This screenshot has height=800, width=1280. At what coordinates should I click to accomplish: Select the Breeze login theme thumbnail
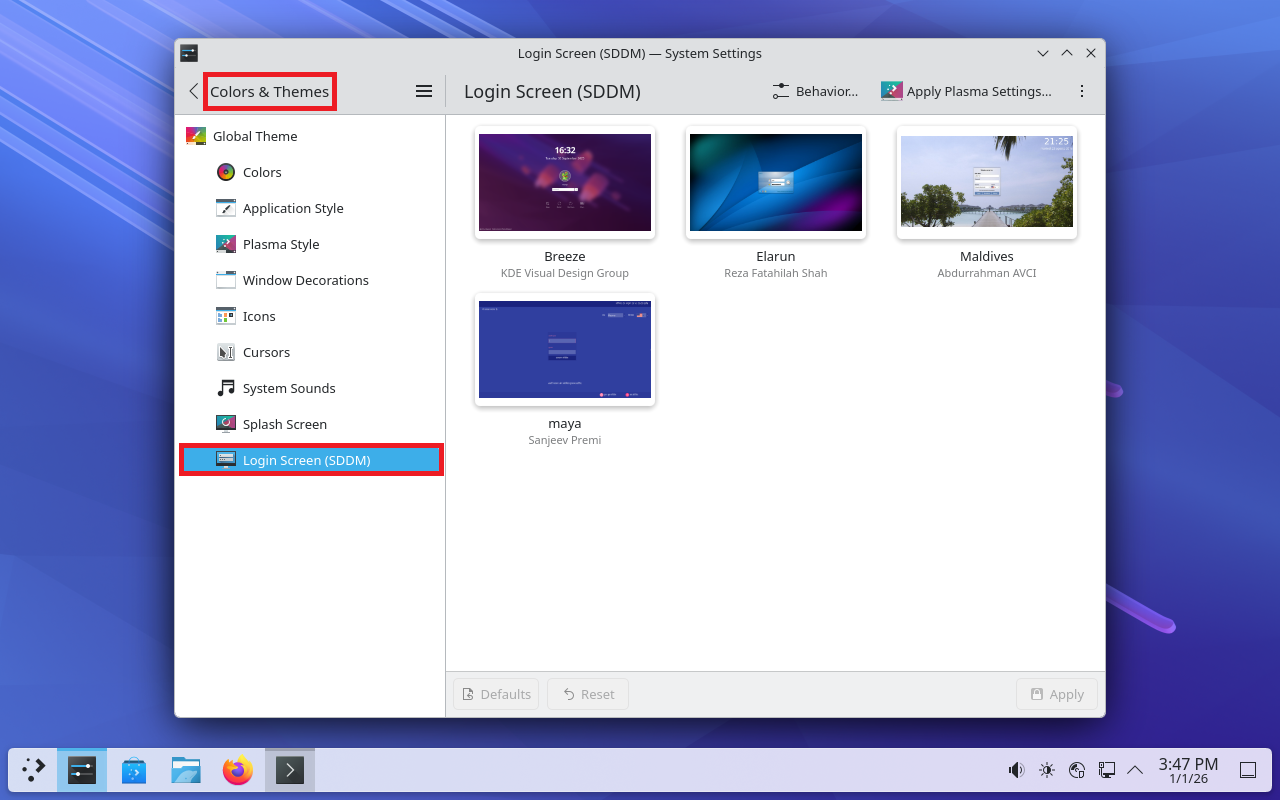tap(565, 183)
